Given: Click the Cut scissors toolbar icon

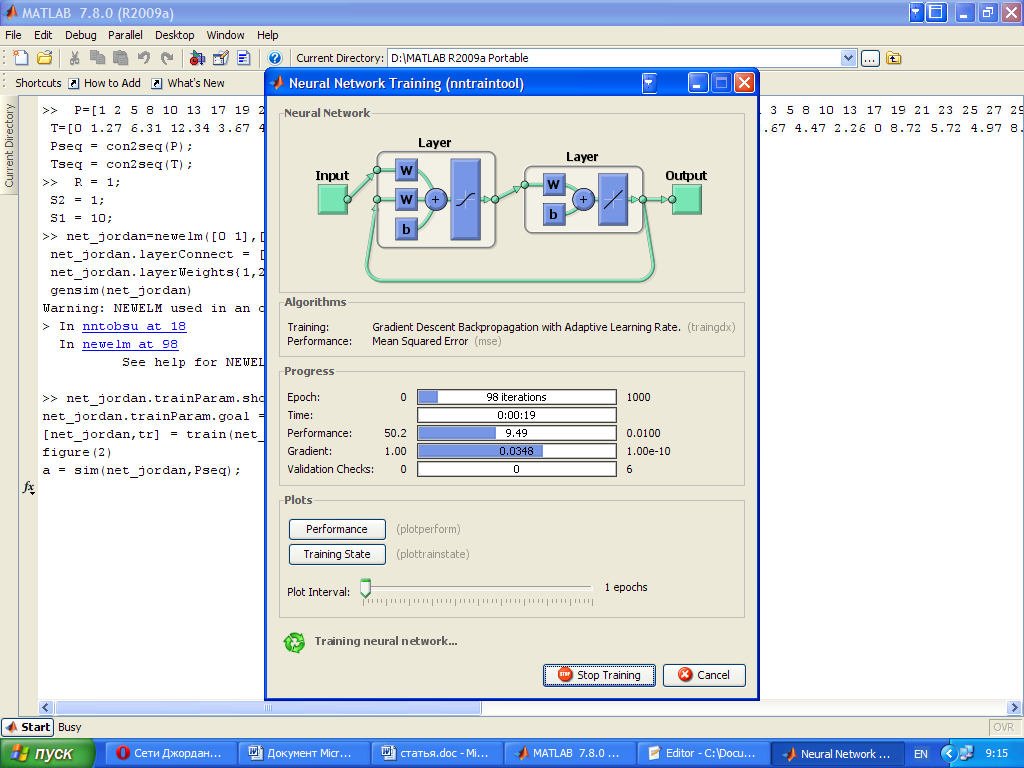Looking at the screenshot, I should point(74,57).
